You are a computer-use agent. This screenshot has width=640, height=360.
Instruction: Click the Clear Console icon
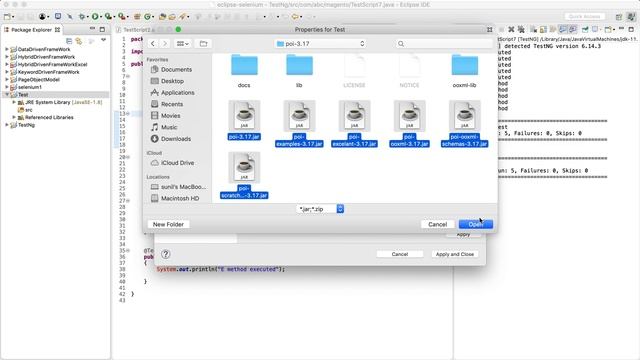tap(533, 29)
